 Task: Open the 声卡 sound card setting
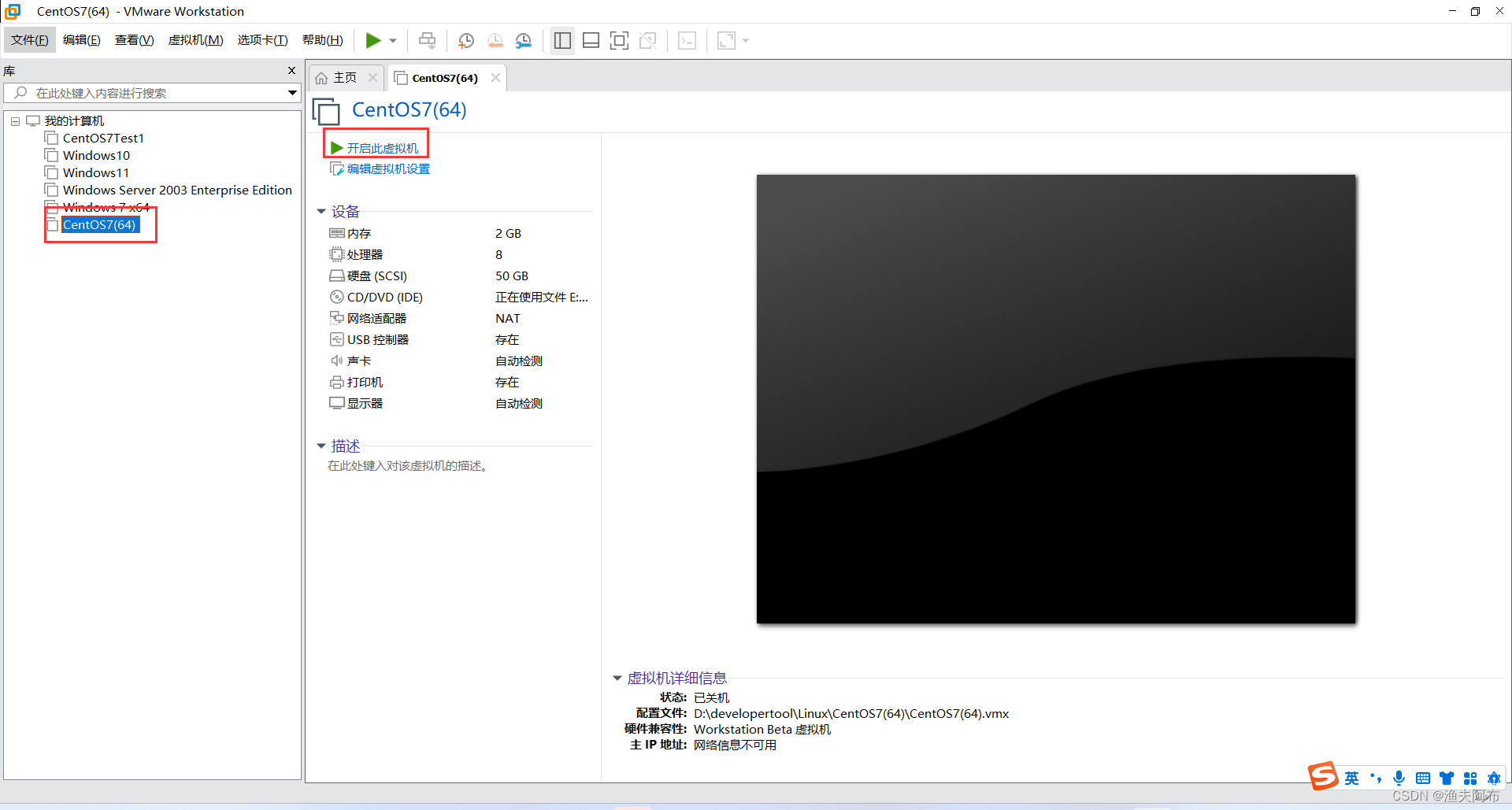click(x=359, y=361)
